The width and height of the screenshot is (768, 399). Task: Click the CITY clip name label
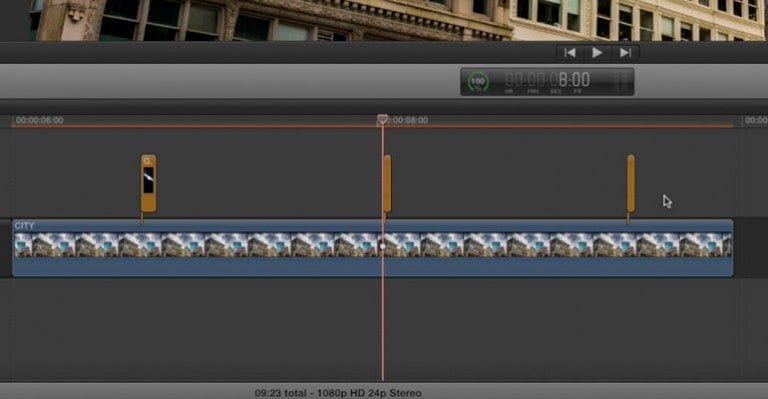point(24,226)
